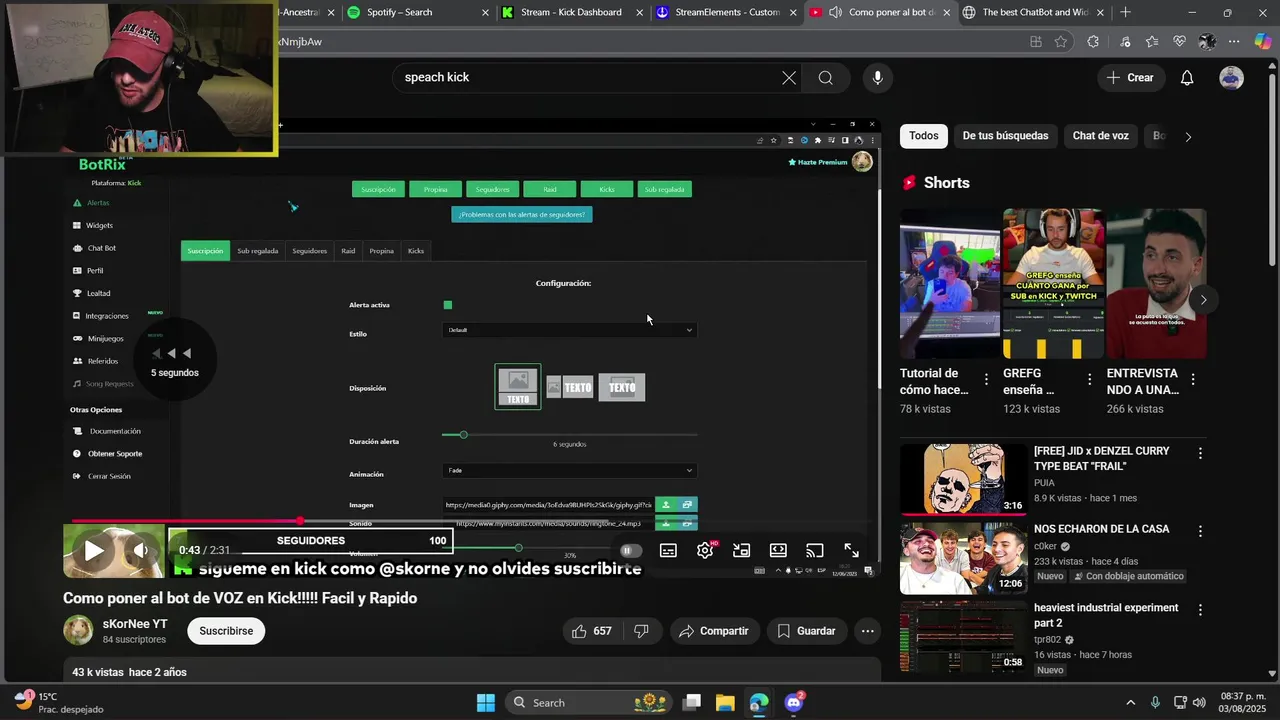Open the favorites list icon
1280x720 pixels.
point(1152,42)
